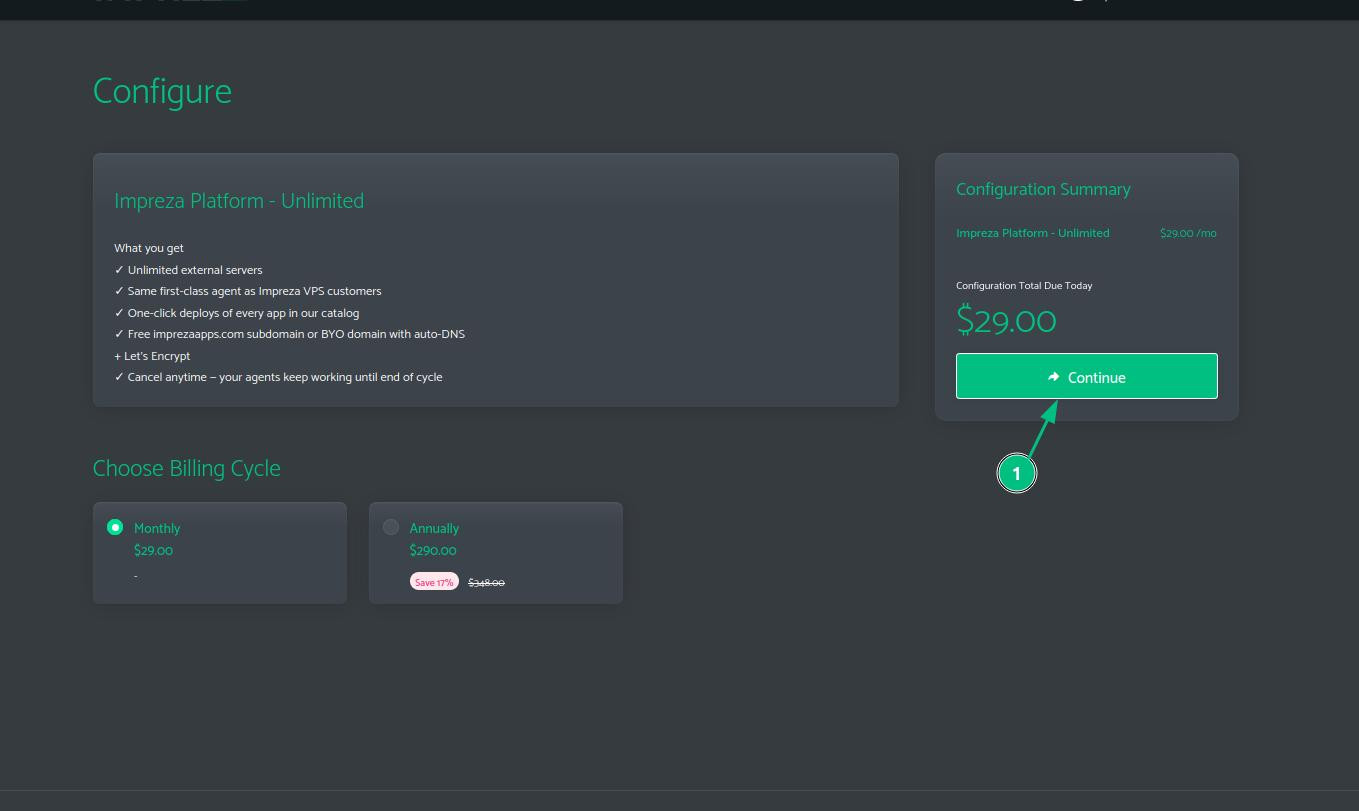Click the Save 17% badge
Image resolution: width=1359 pixels, height=811 pixels.
(x=434, y=582)
